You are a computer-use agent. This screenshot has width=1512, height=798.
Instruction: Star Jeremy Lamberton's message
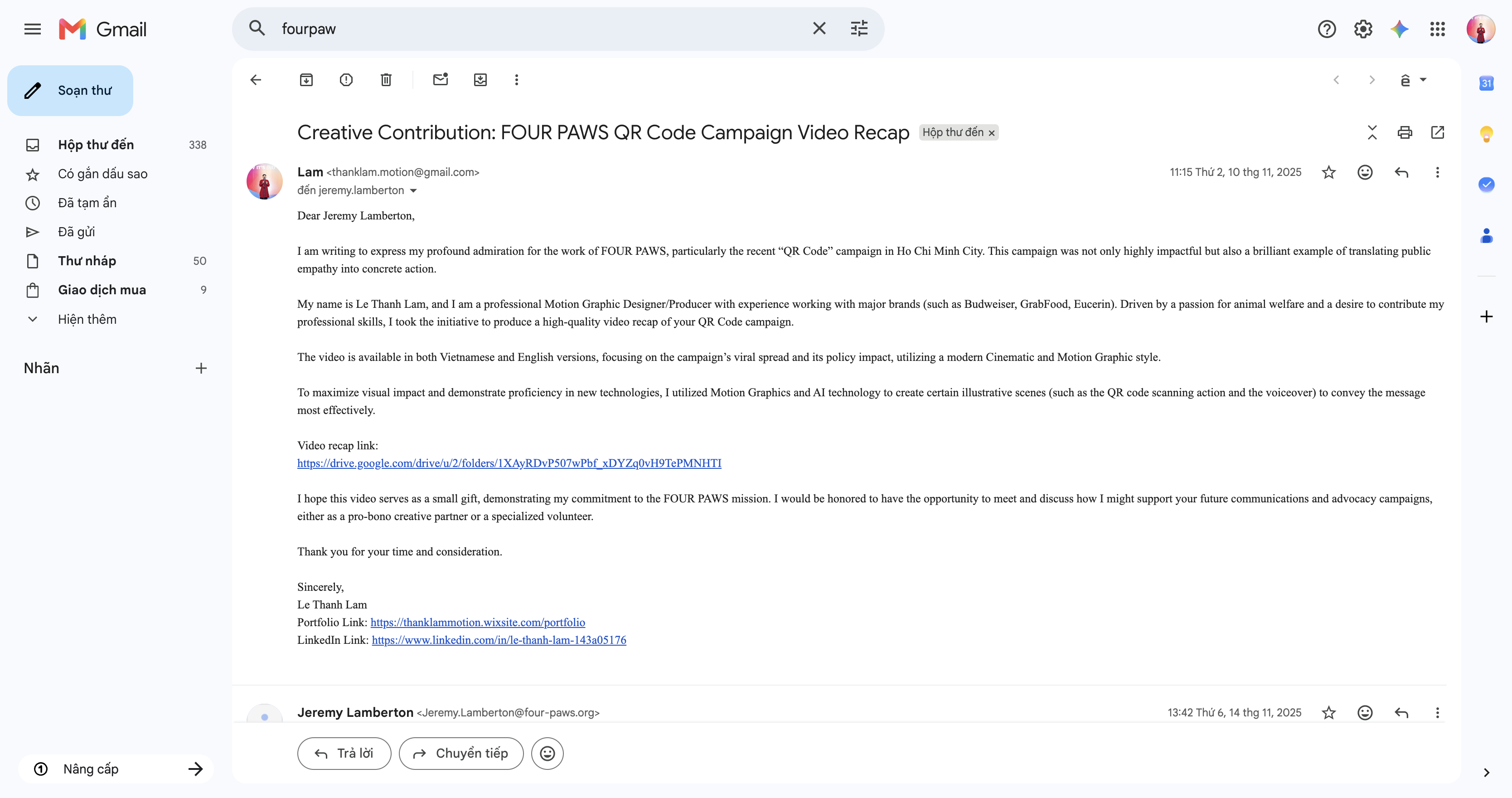pos(1329,712)
